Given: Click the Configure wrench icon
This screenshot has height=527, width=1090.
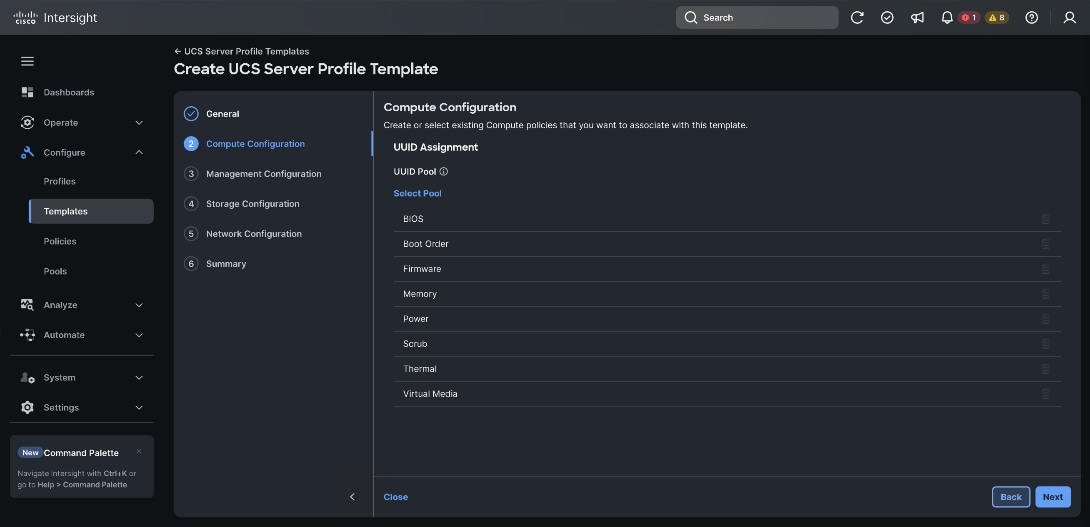Looking at the screenshot, I should [x=27, y=152].
